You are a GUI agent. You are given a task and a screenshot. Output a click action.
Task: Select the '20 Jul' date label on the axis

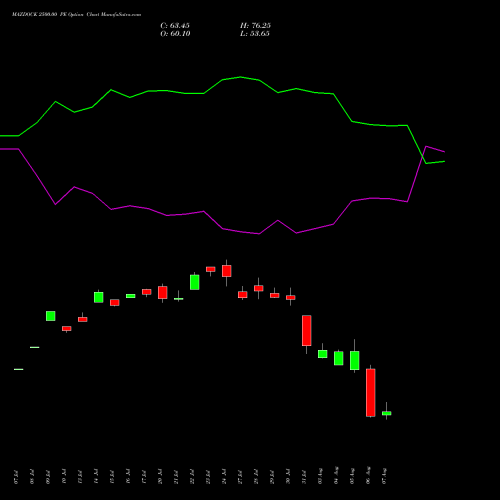tap(160, 477)
